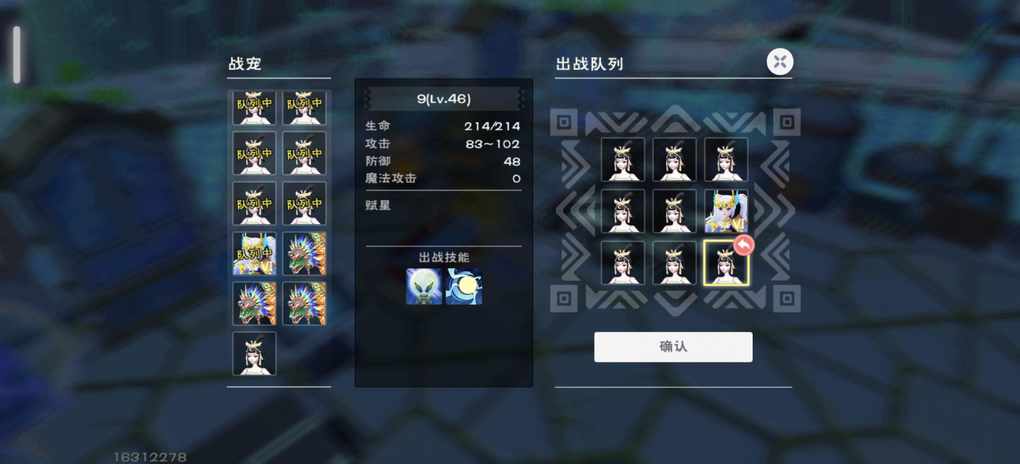Remove the highlighted pet via red return arrow
Viewport: 1020px width, 464px height.
[x=744, y=245]
